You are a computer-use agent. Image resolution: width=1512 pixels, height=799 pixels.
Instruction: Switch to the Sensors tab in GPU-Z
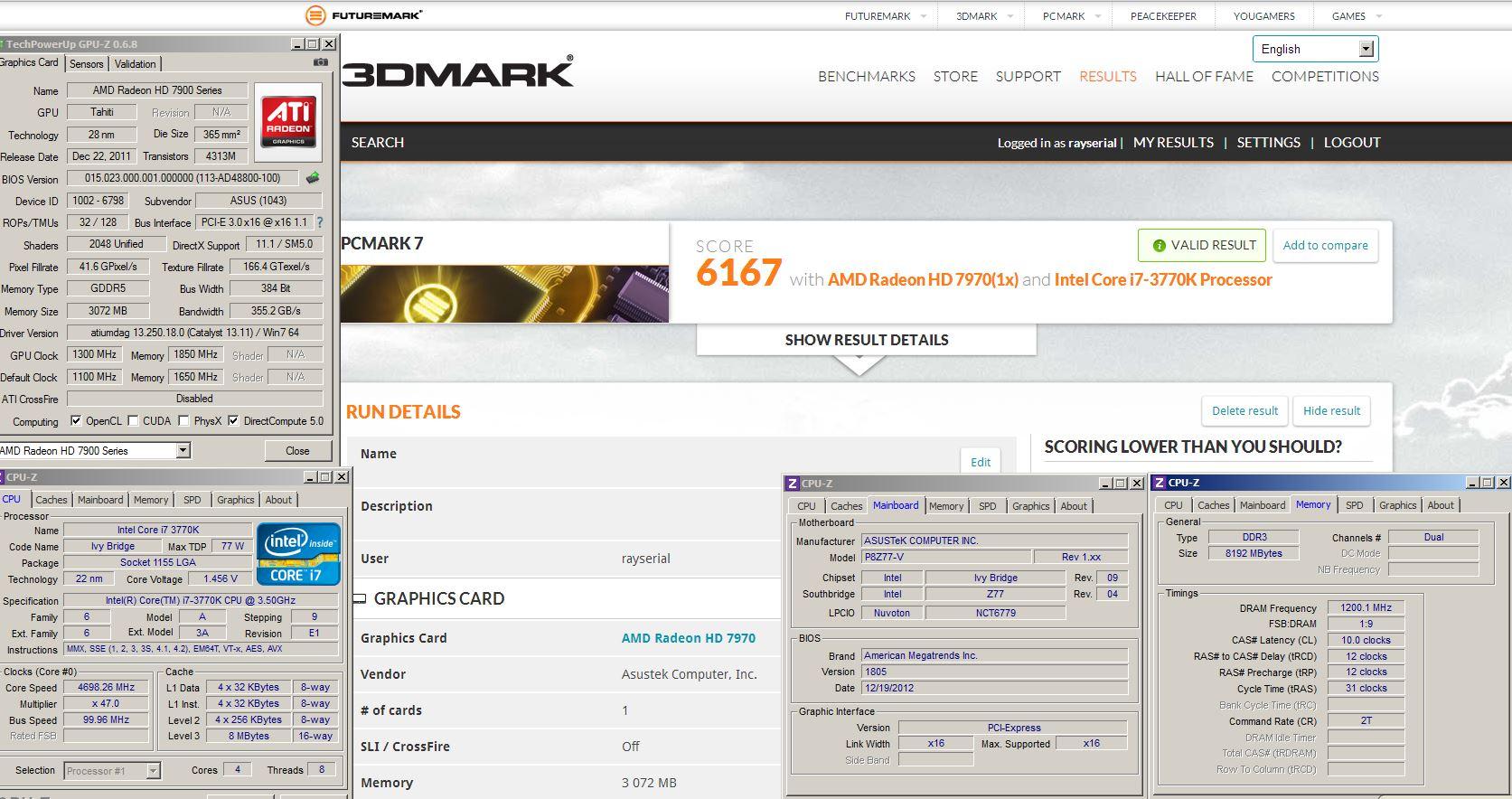point(87,64)
